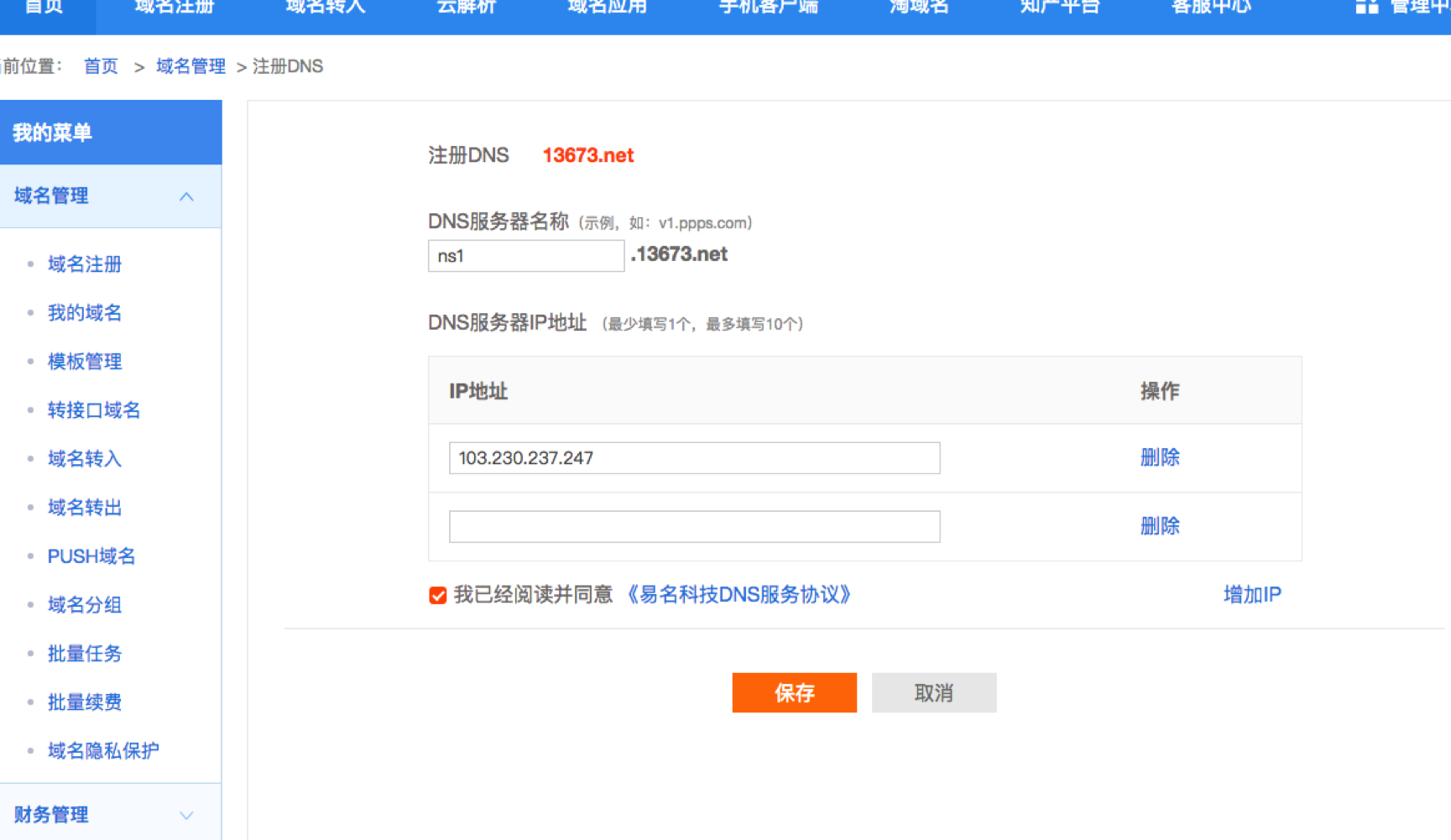
Task: Uncheck the DNS service agreement checkbox
Action: (x=437, y=596)
